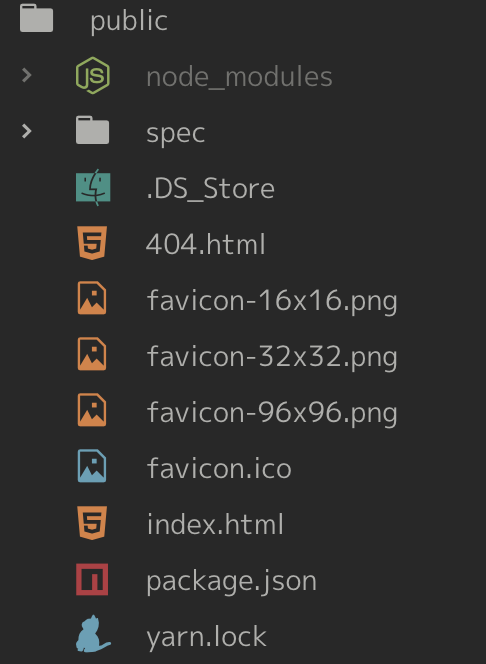Open the 404.html file
Screen dimensions: 486x664
pyautogui.click(x=206, y=244)
